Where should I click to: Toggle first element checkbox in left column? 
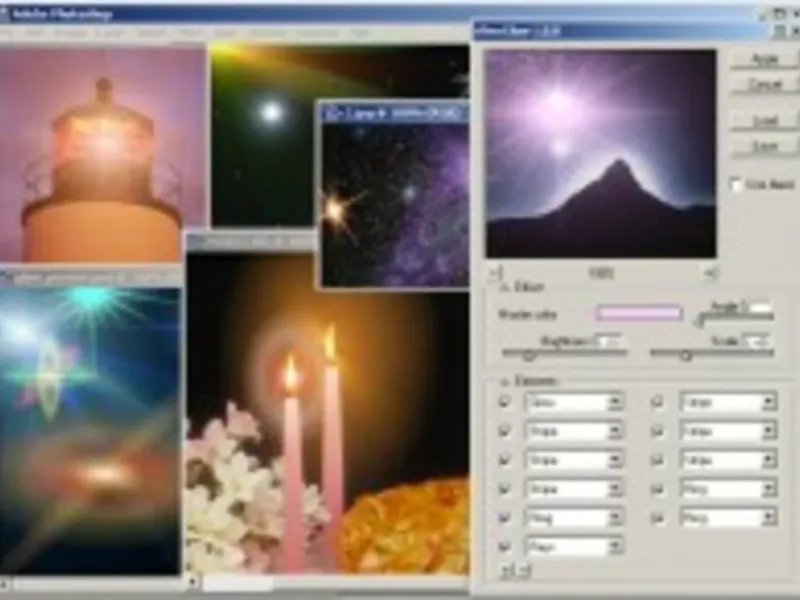(505, 402)
